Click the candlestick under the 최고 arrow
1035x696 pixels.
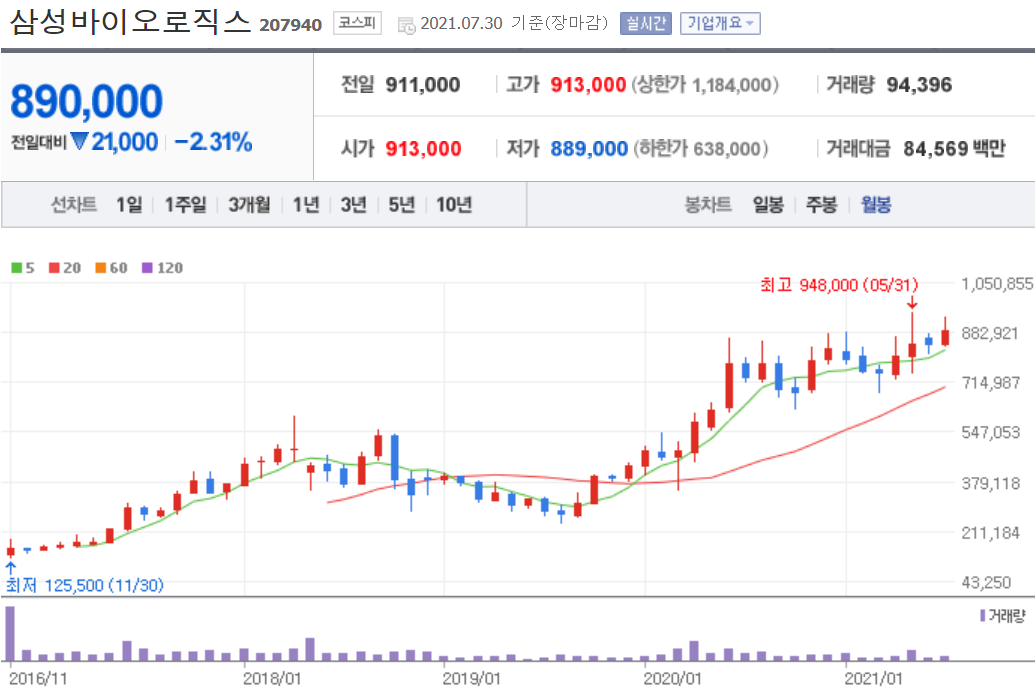(912, 343)
